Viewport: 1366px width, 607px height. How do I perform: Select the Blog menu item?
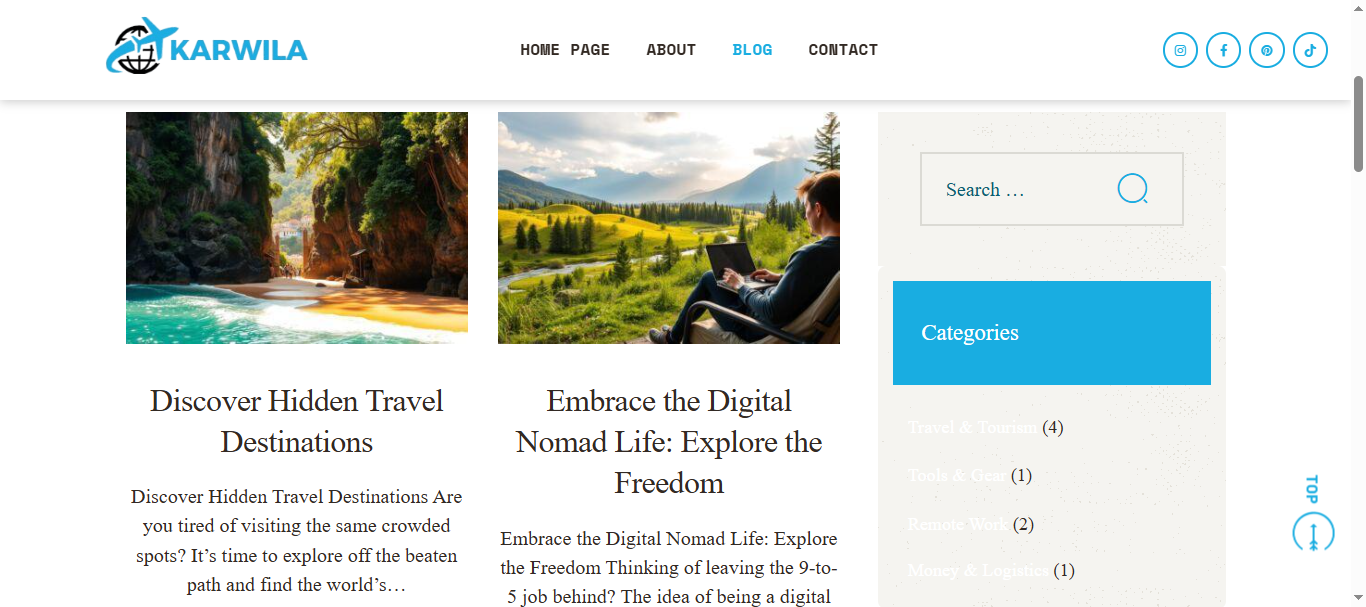752,50
